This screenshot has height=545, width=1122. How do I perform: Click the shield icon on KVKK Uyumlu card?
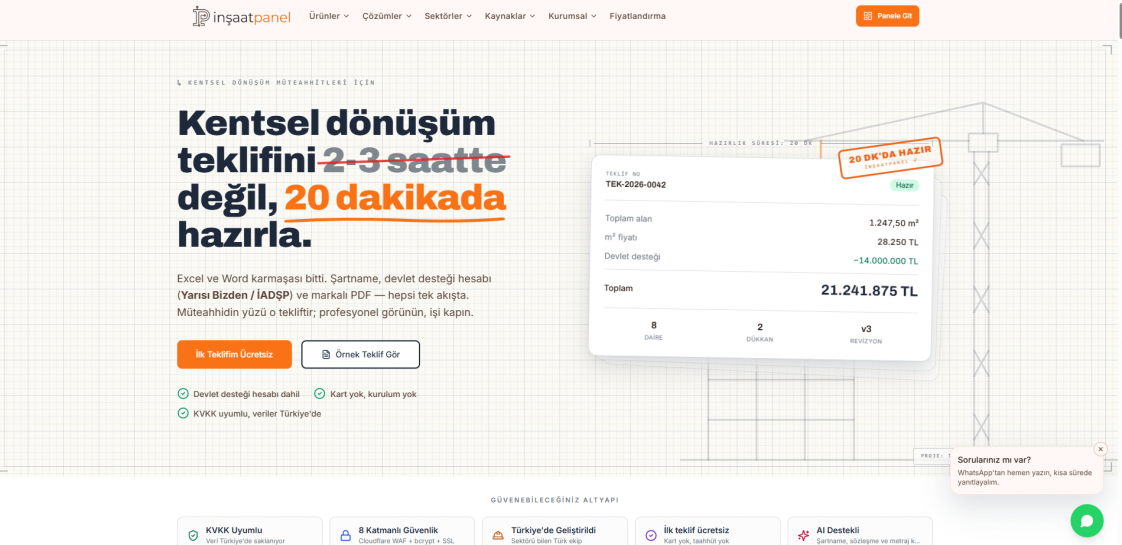193,535
